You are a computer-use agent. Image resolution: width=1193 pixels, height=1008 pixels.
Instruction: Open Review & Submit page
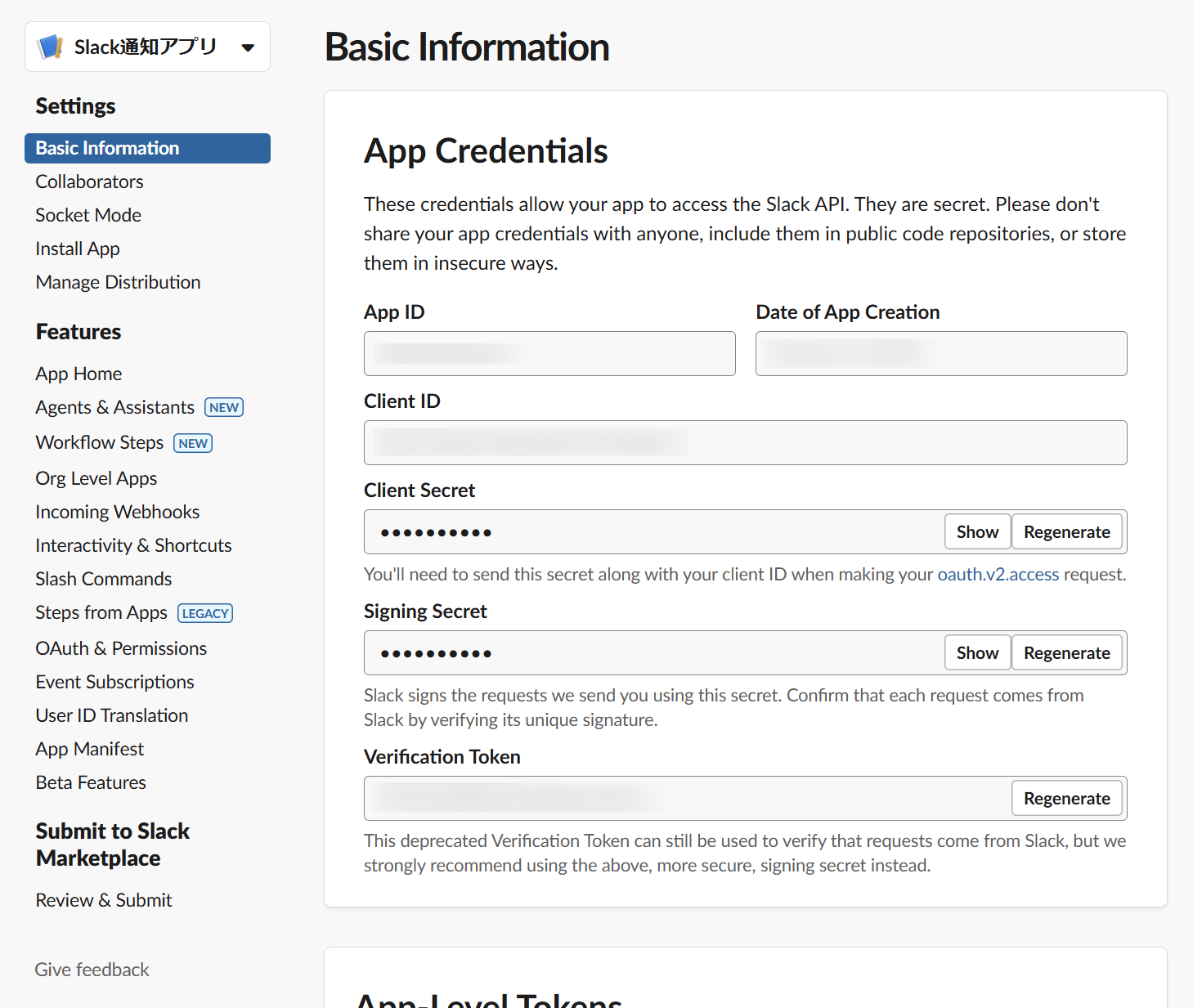pos(104,900)
